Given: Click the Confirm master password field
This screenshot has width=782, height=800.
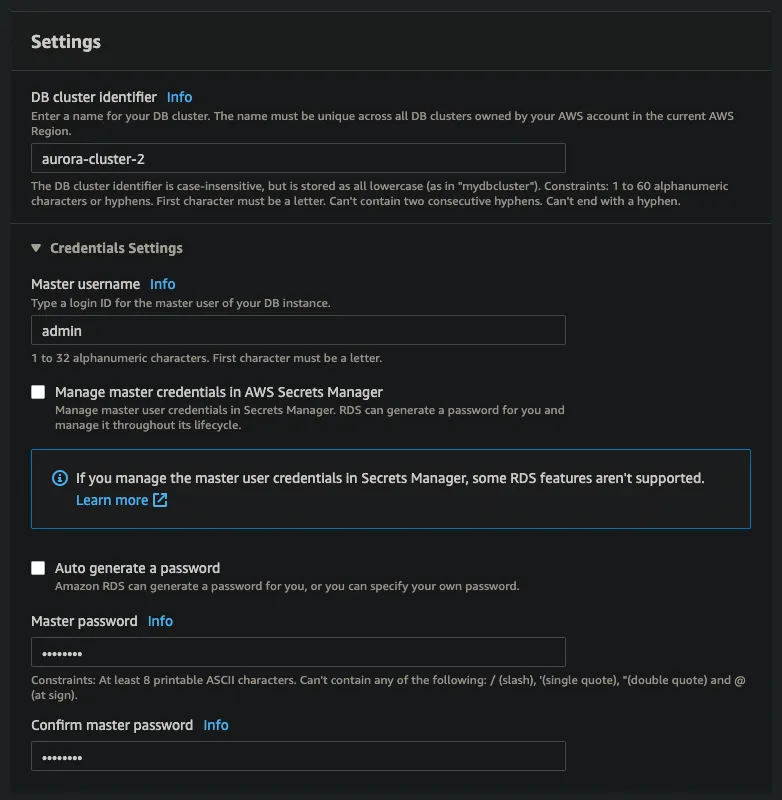Looking at the screenshot, I should (x=297, y=756).
